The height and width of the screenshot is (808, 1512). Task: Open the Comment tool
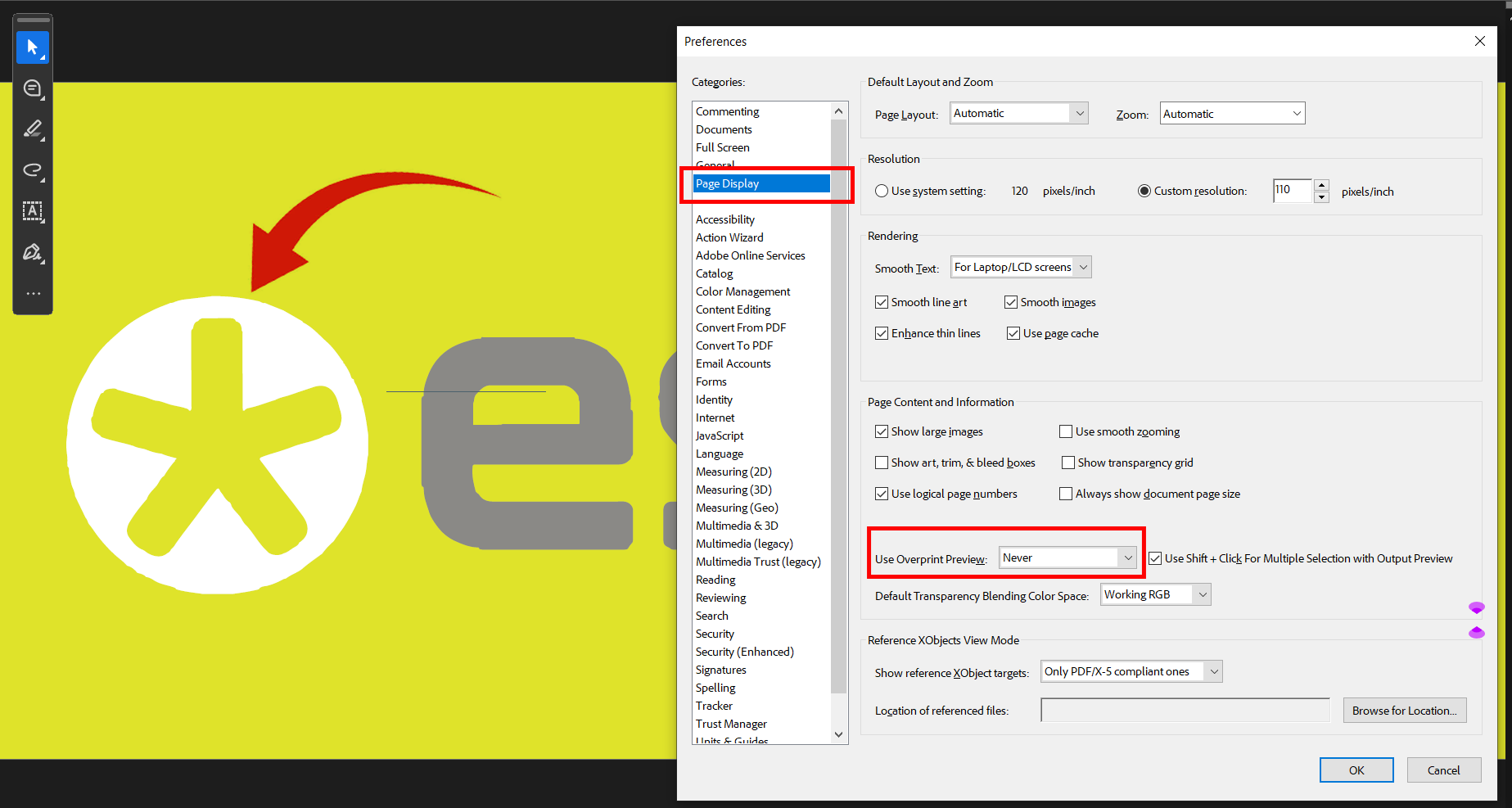[33, 88]
